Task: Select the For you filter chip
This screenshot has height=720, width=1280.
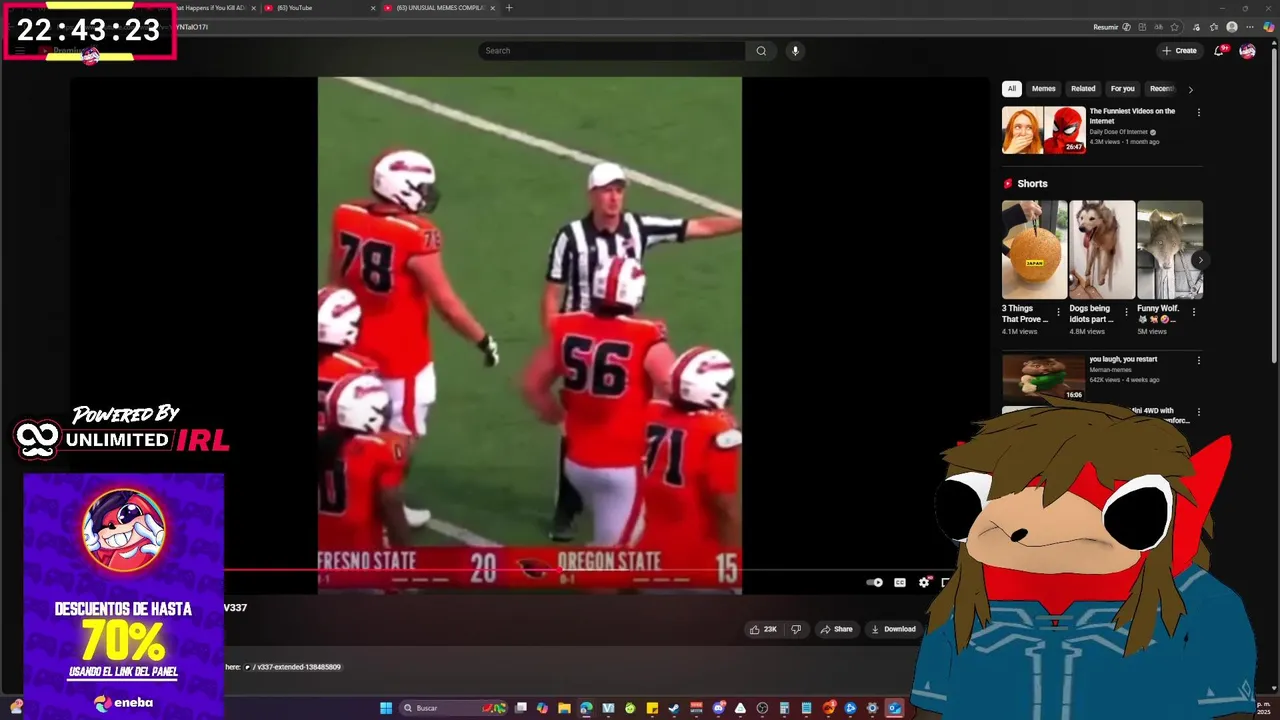Action: [x=1123, y=89]
